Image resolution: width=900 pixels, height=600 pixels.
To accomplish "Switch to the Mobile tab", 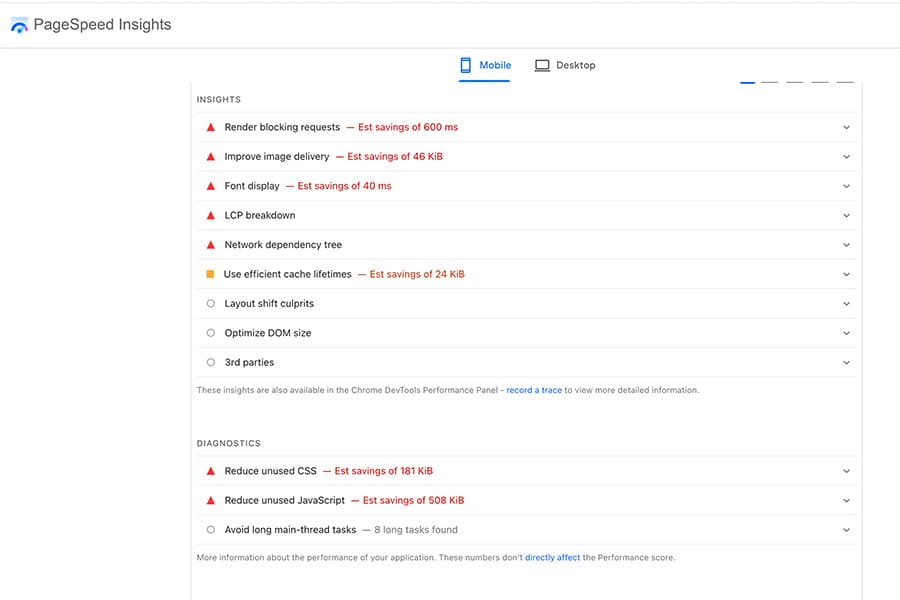I will click(x=492, y=64).
